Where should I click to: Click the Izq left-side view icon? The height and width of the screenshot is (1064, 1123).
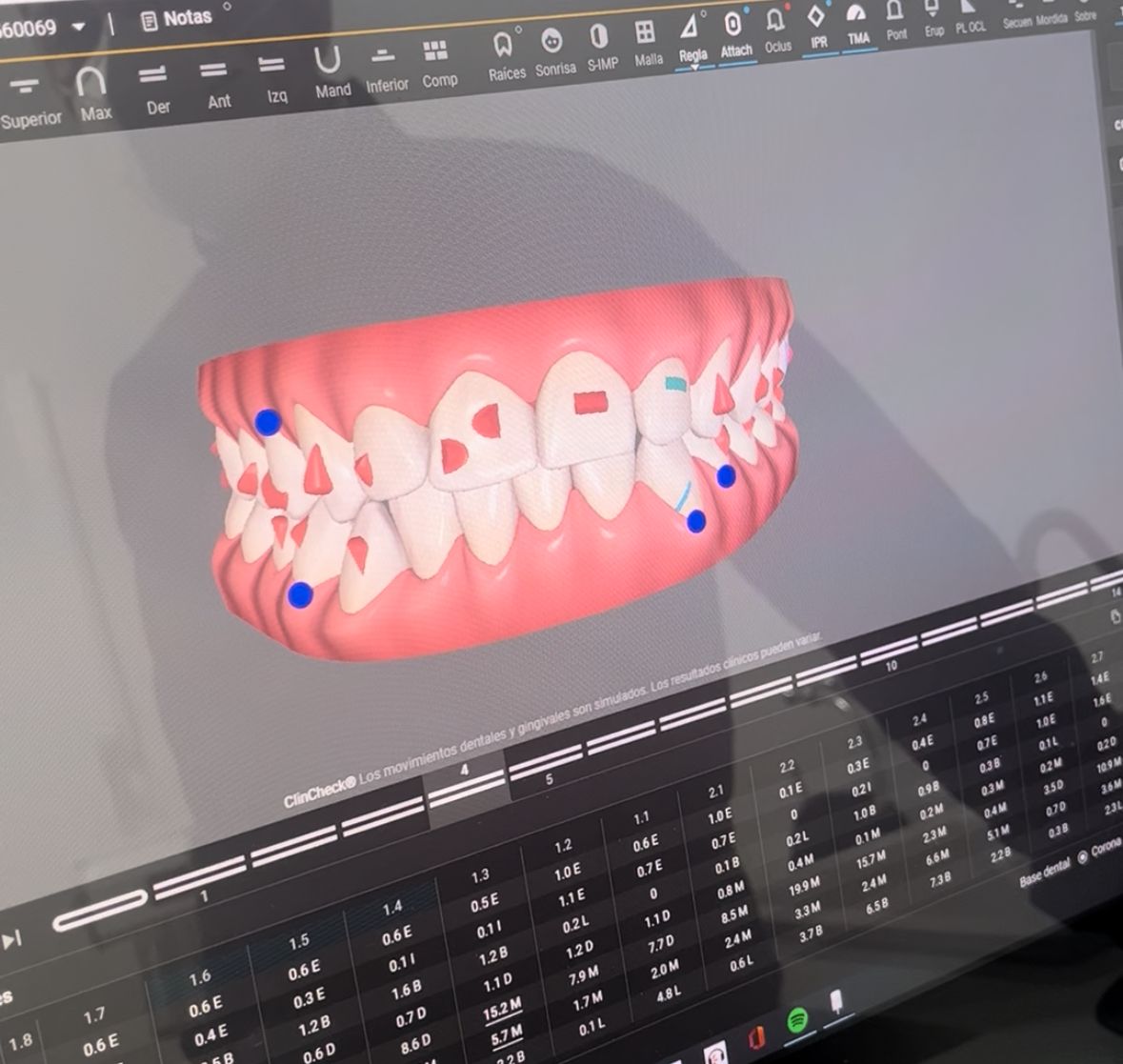273,78
